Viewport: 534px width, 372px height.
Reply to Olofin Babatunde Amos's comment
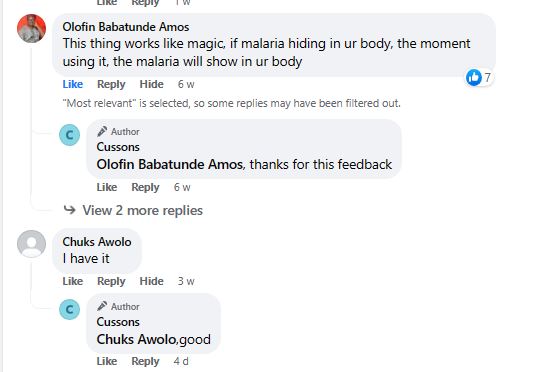click(x=111, y=84)
